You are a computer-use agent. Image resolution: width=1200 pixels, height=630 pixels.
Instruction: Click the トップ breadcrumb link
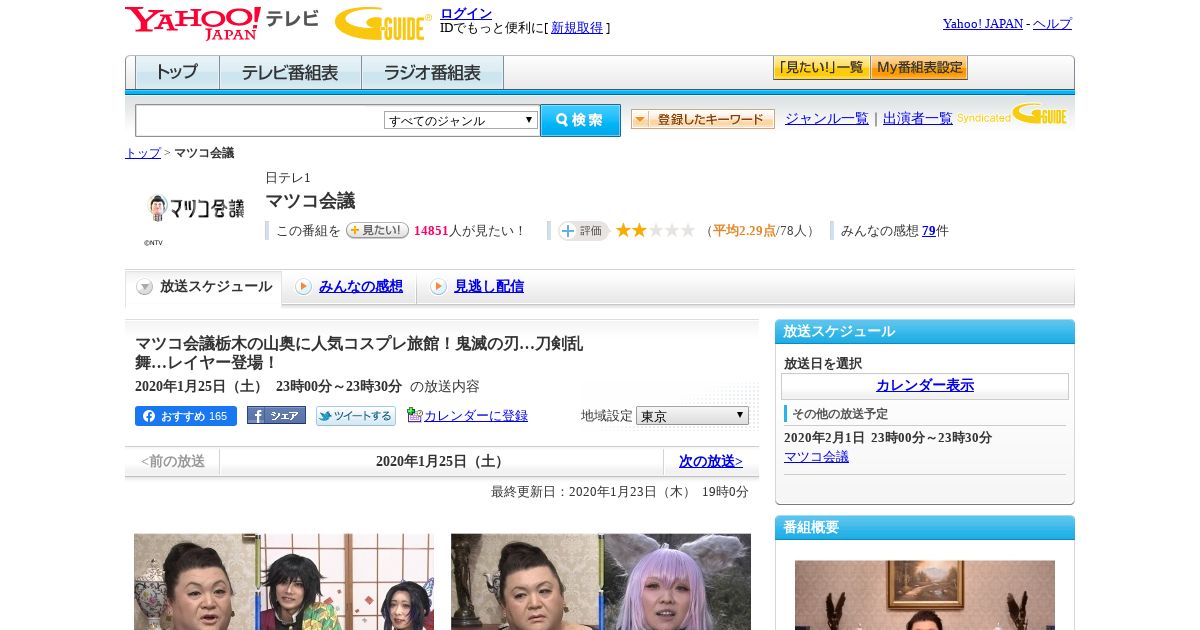coord(143,153)
